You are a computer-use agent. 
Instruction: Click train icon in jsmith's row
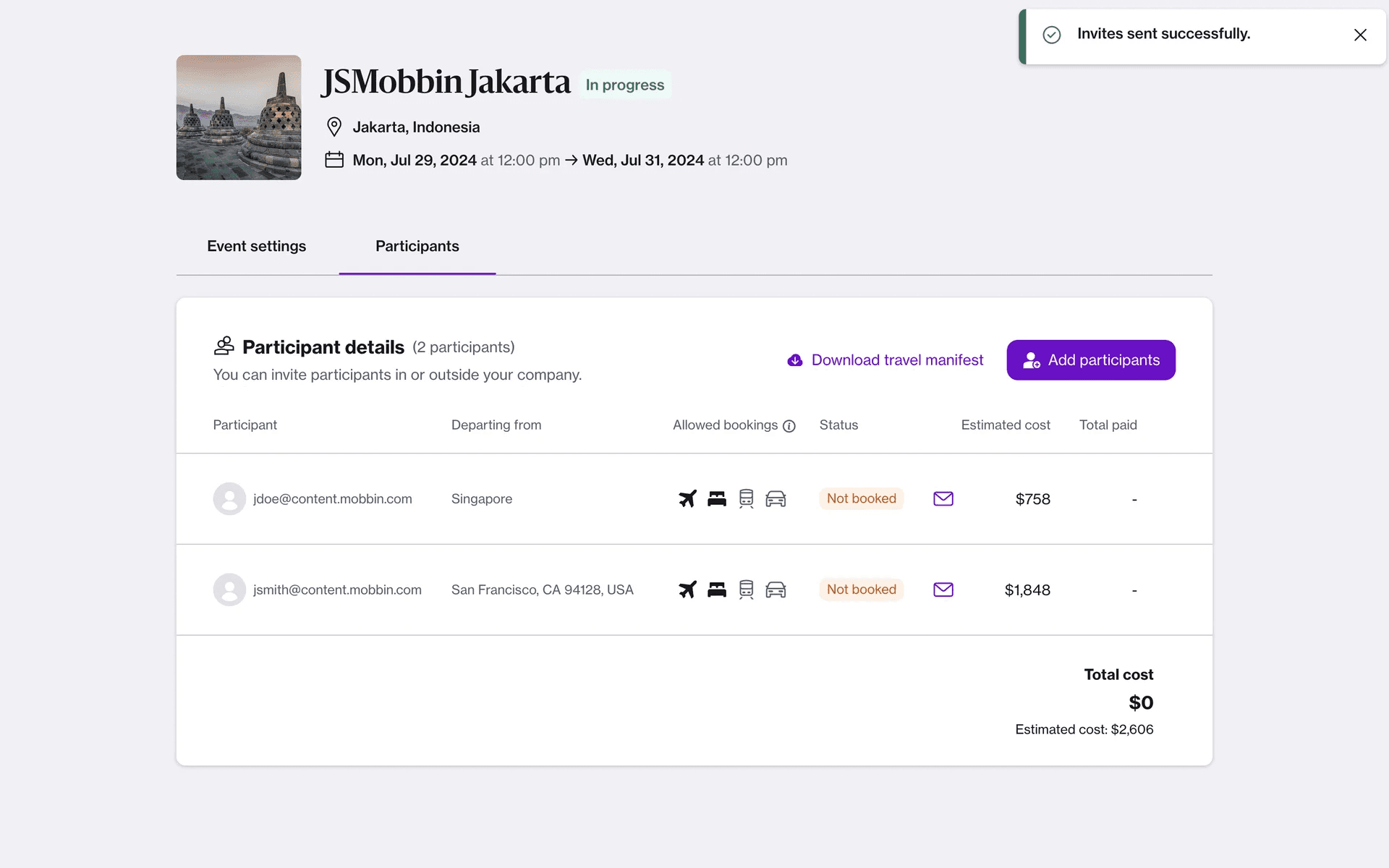coord(746,590)
